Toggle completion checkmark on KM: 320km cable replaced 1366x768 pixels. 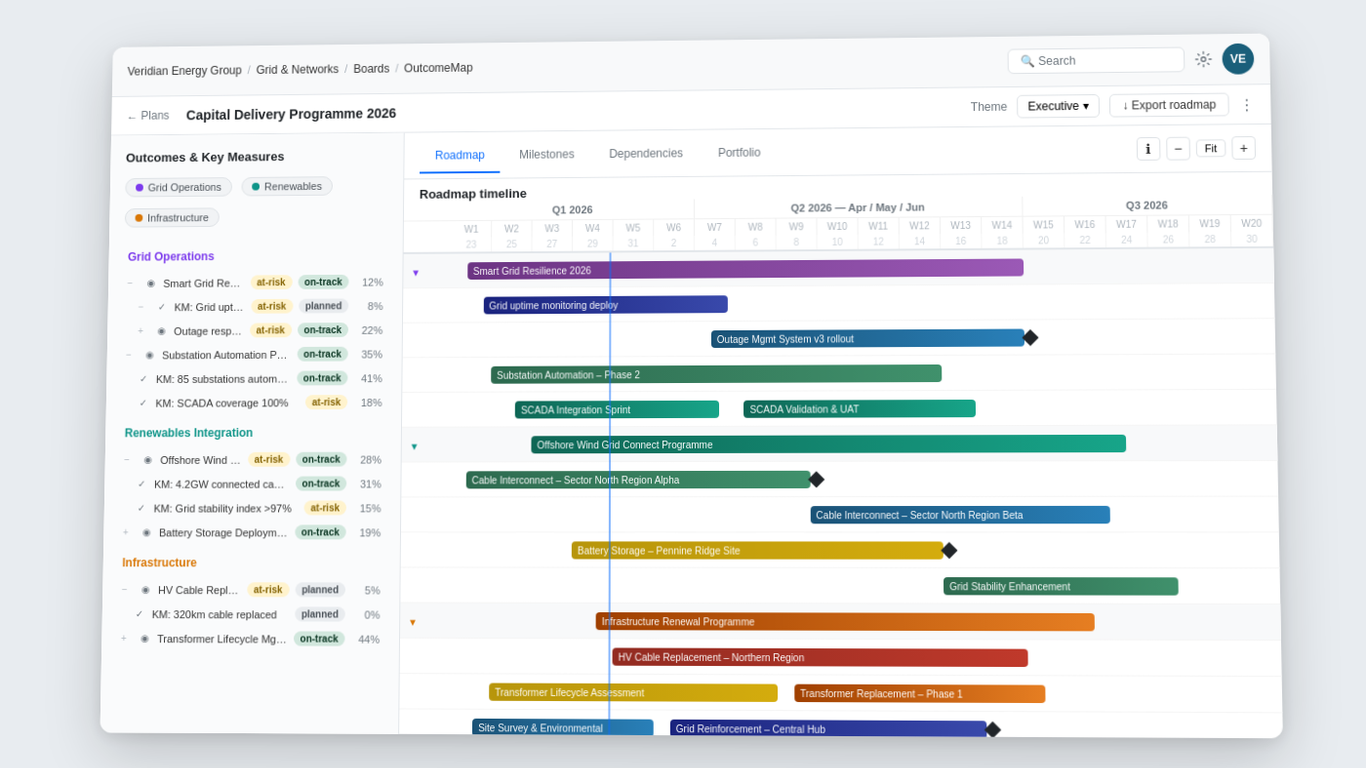click(139, 614)
